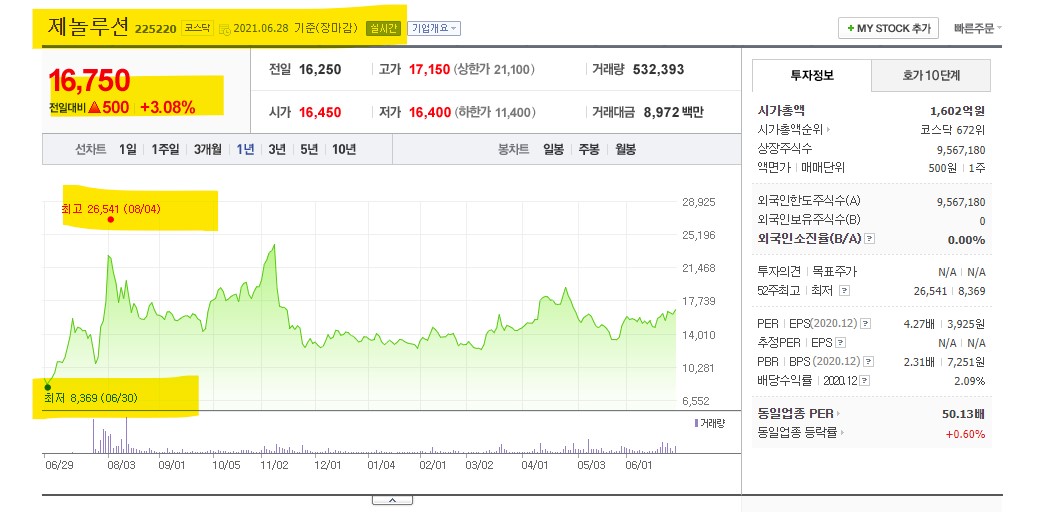
Task: Select the 10년 line chart period
Action: tap(344, 149)
